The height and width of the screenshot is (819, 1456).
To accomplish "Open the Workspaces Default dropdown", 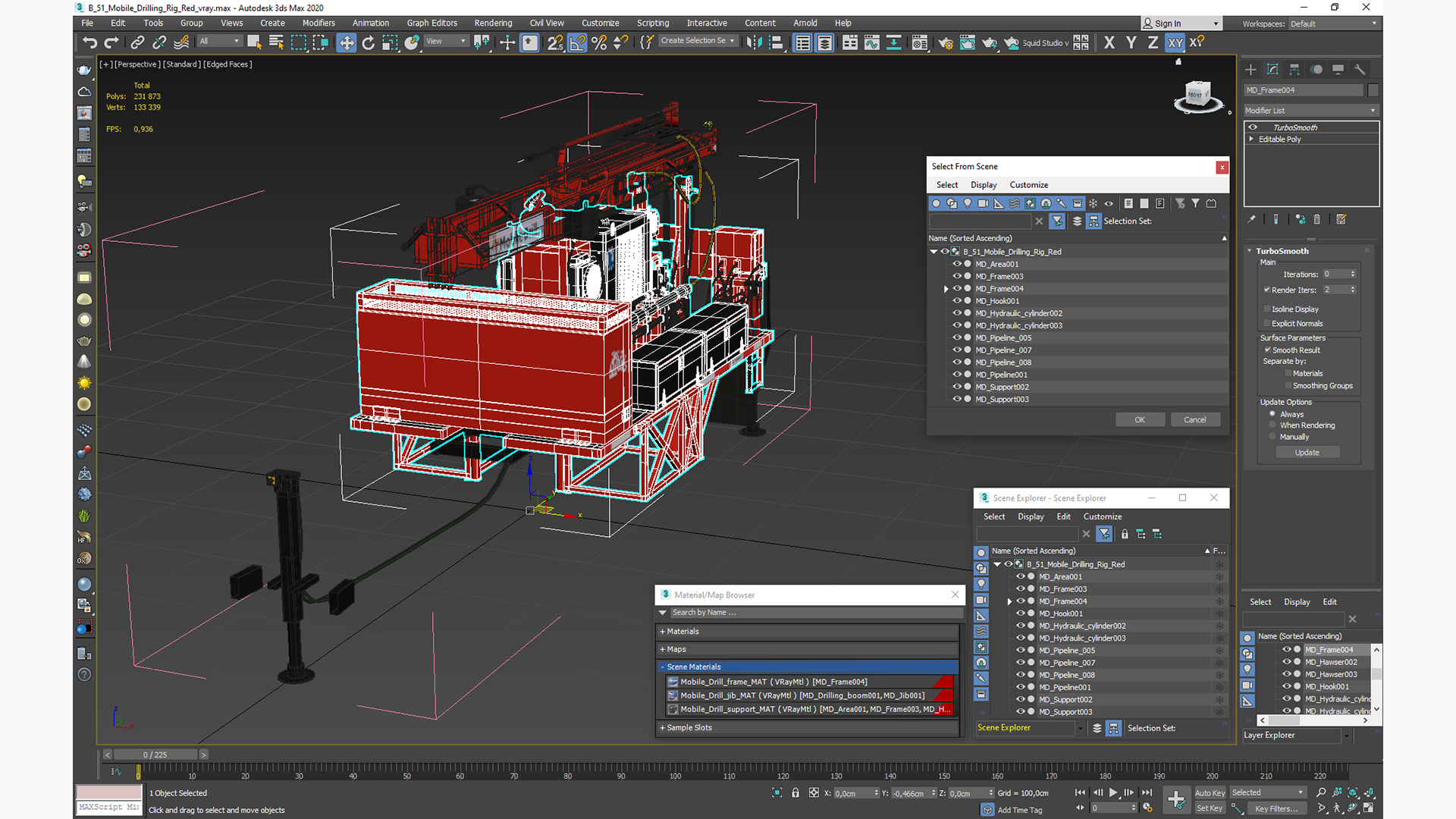I will point(1334,24).
